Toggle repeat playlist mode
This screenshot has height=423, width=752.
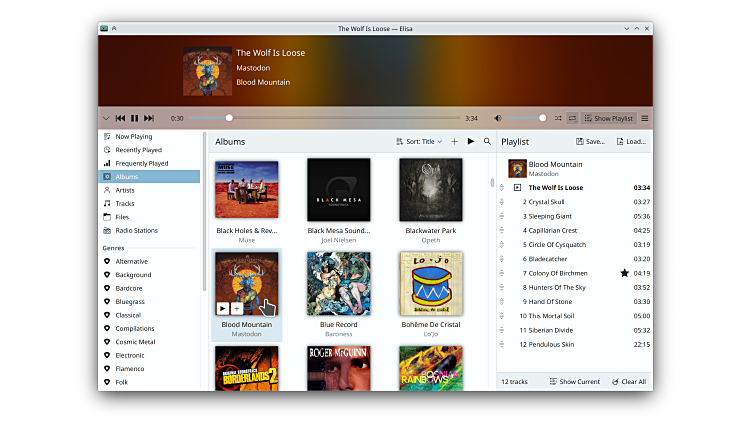(x=573, y=118)
